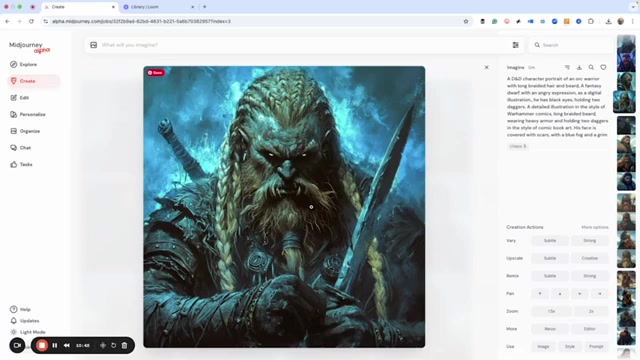Image resolution: width=640 pixels, height=360 pixels.
Task: Switch to the Library | Loom browser tab
Action: click(157, 7)
